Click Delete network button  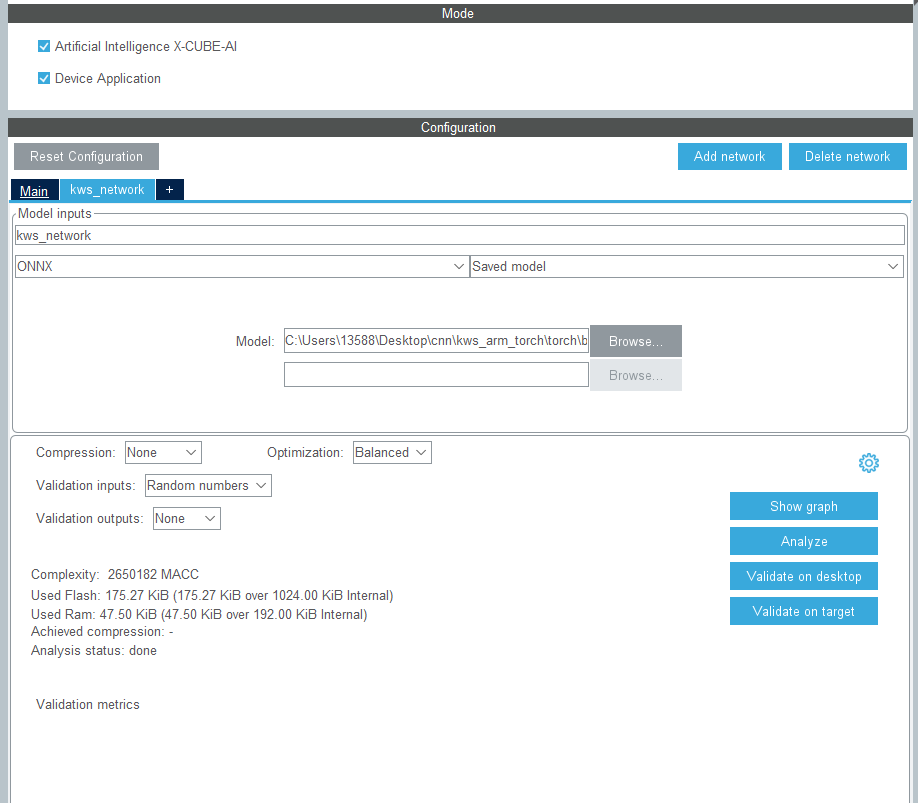(x=848, y=156)
